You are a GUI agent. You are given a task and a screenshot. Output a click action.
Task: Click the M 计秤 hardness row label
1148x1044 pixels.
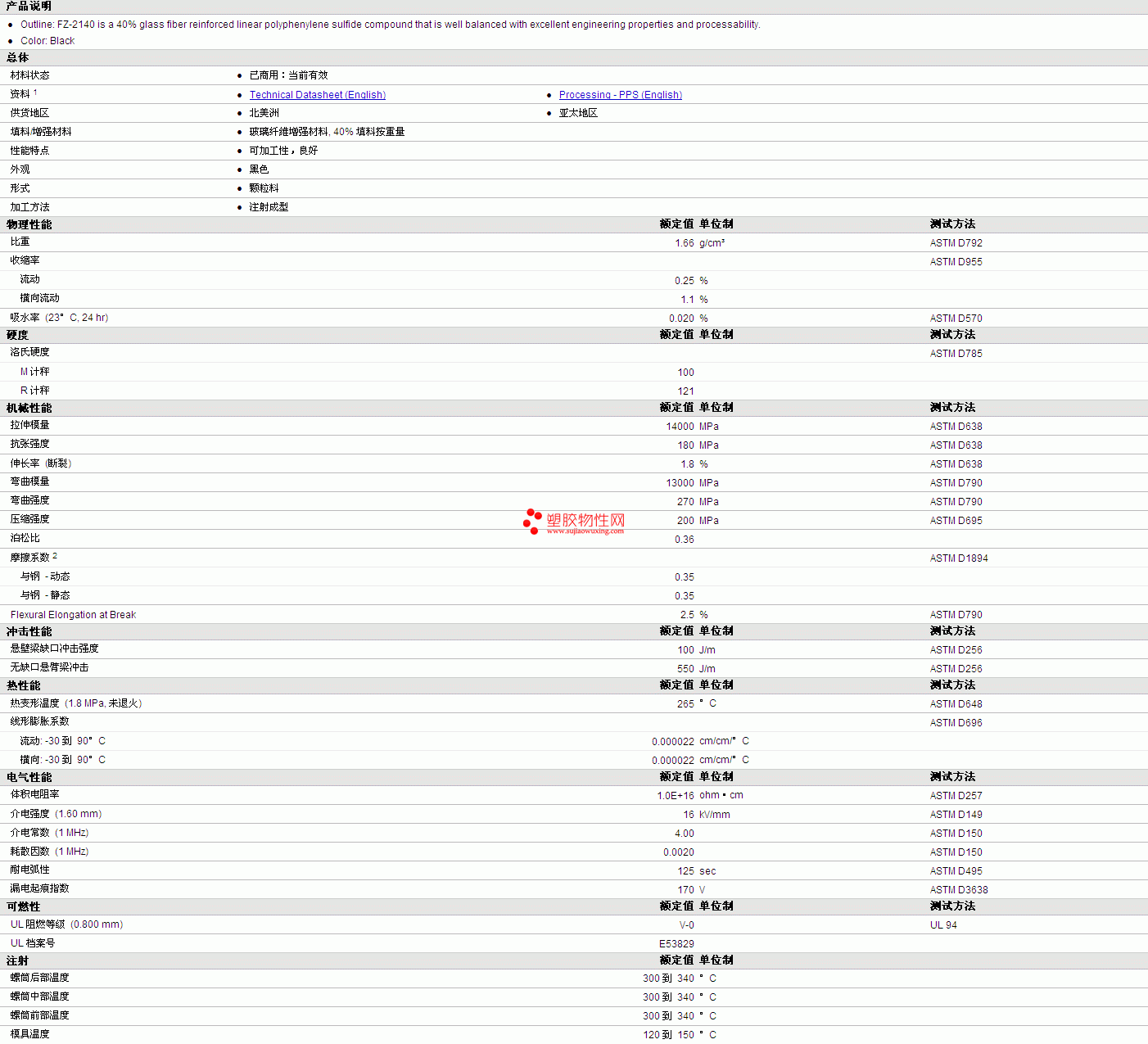point(34,372)
